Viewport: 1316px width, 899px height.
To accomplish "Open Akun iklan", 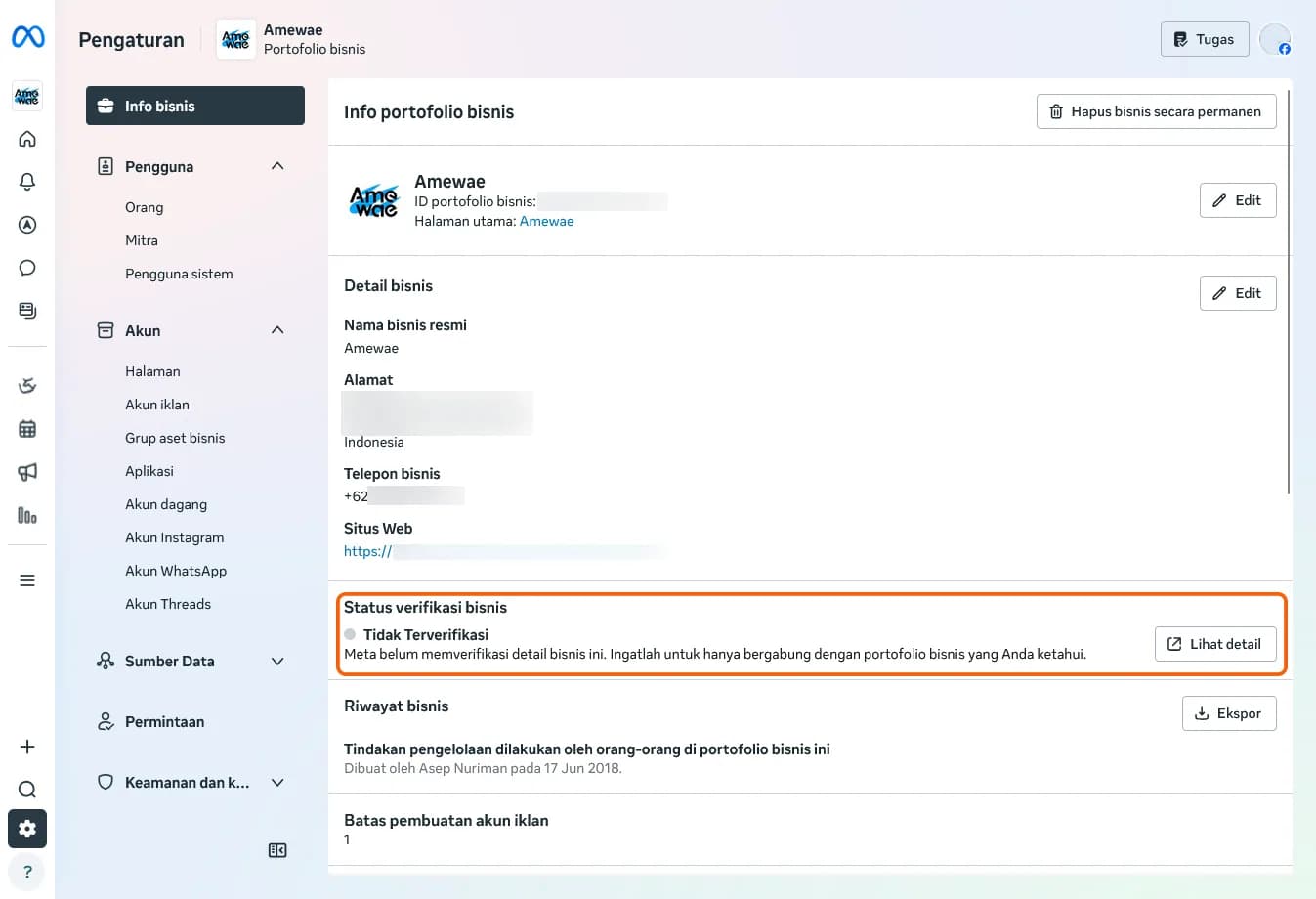I will 157,405.
